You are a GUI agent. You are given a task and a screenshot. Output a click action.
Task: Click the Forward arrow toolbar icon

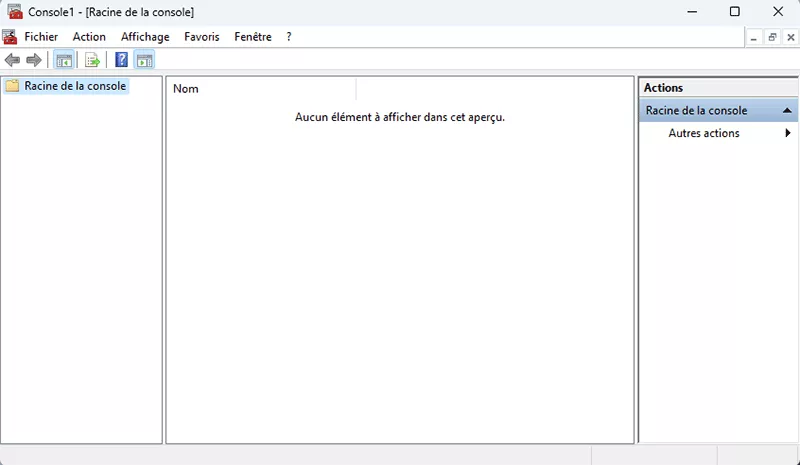(34, 60)
